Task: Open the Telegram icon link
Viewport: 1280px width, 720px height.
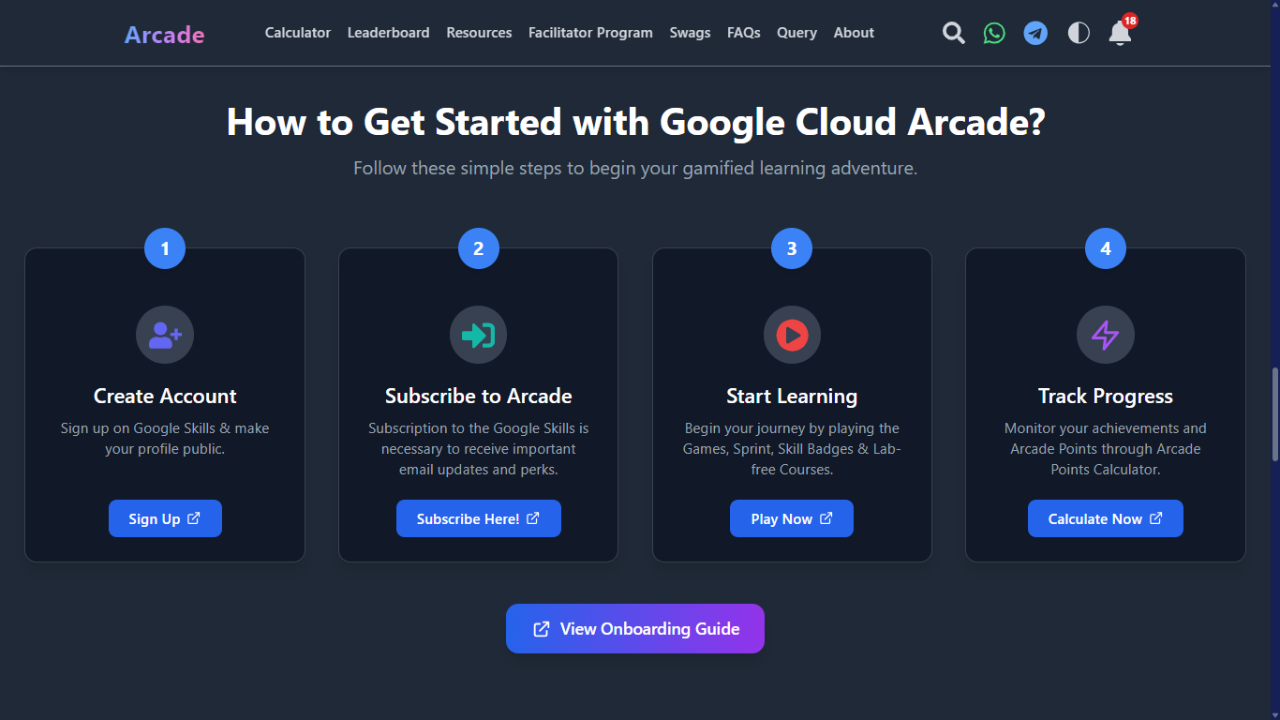Action: coord(1036,33)
